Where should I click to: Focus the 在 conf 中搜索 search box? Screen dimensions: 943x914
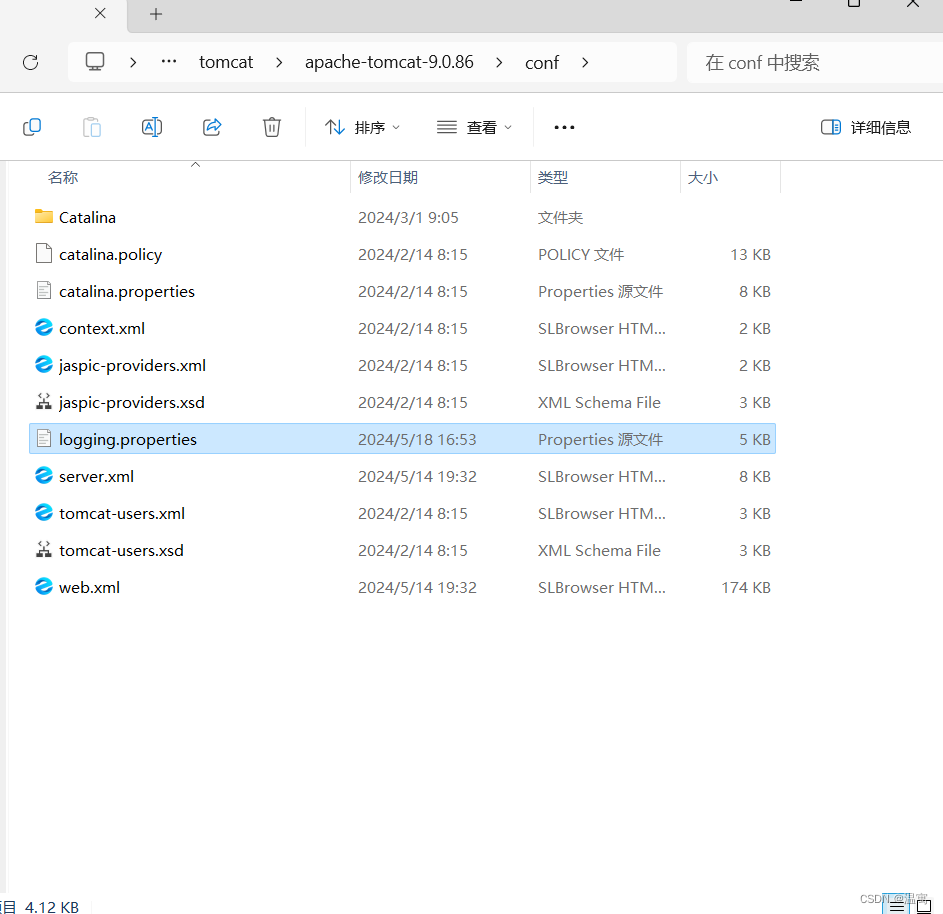coord(814,63)
